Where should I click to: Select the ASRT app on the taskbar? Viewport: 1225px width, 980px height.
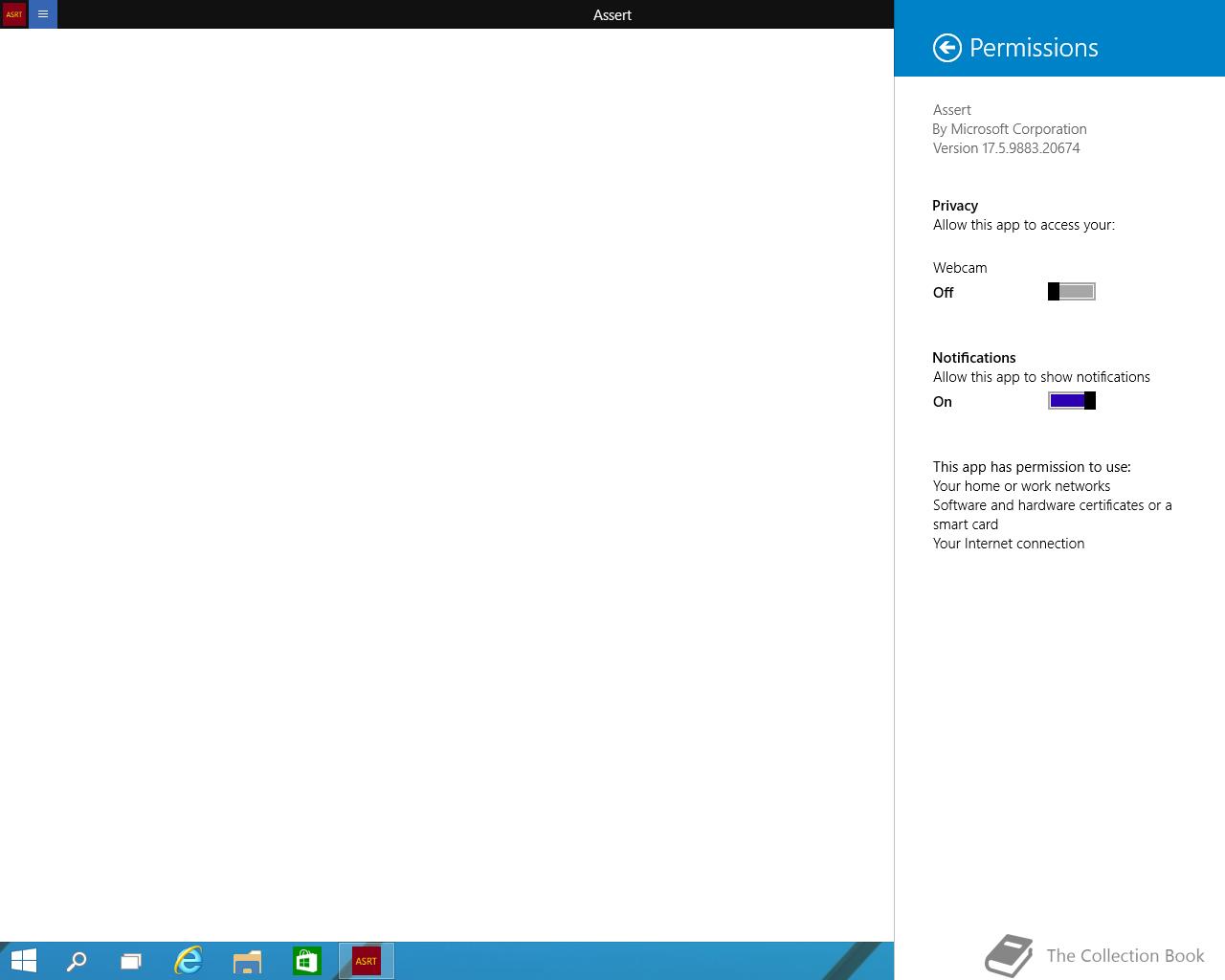(367, 961)
